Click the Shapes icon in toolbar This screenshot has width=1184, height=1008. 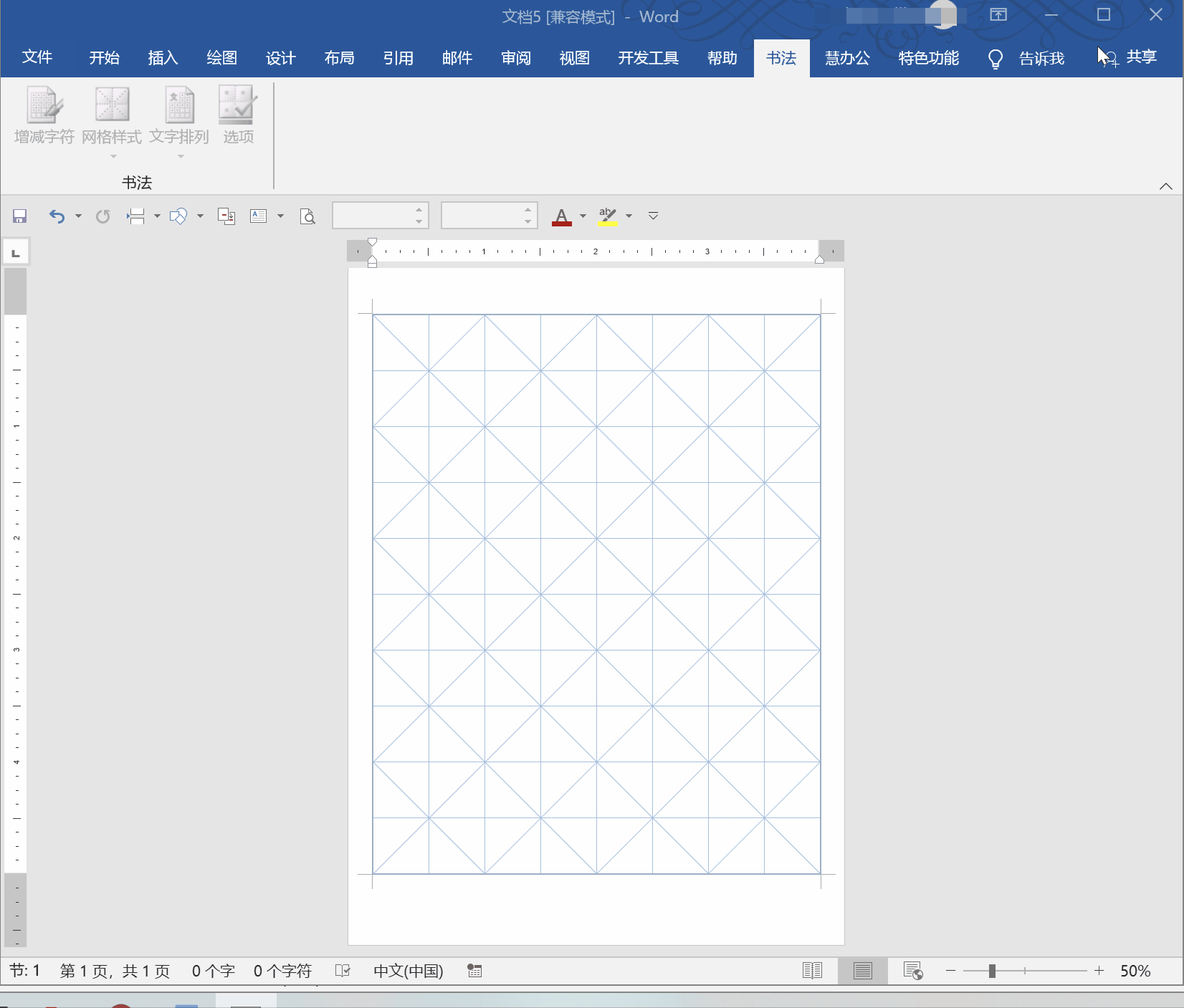click(x=178, y=216)
